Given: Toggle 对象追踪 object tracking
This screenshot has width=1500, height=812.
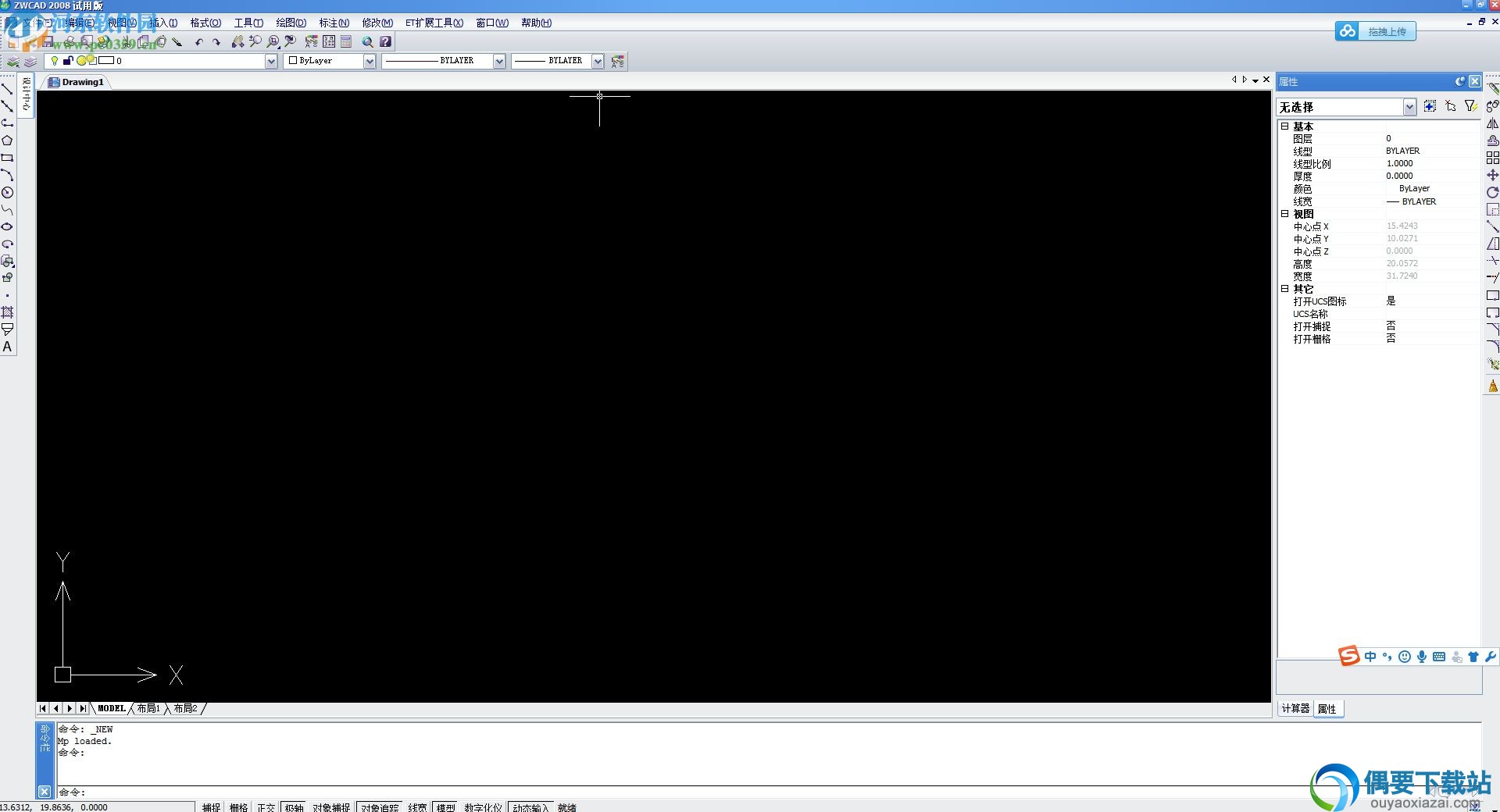Looking at the screenshot, I should 380,807.
